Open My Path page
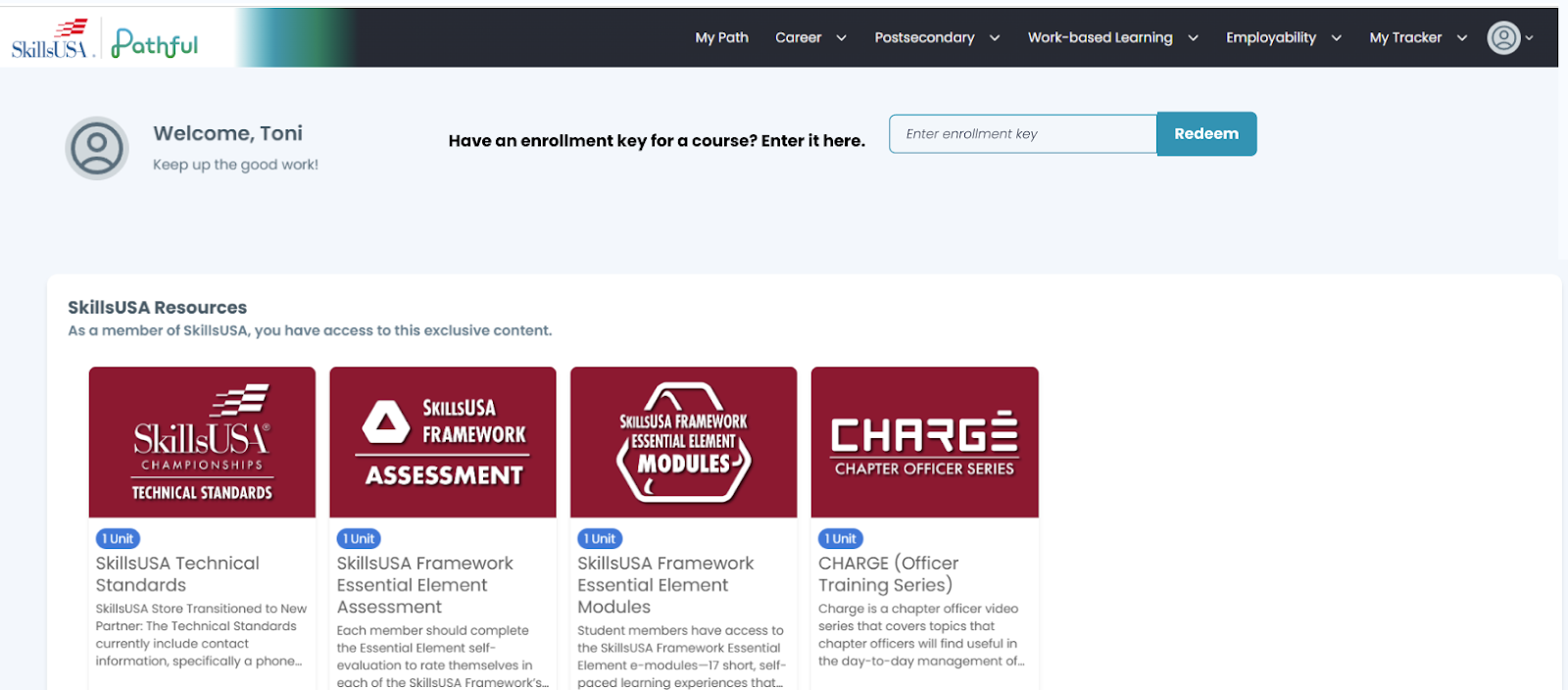This screenshot has width=1568, height=690. (x=721, y=37)
